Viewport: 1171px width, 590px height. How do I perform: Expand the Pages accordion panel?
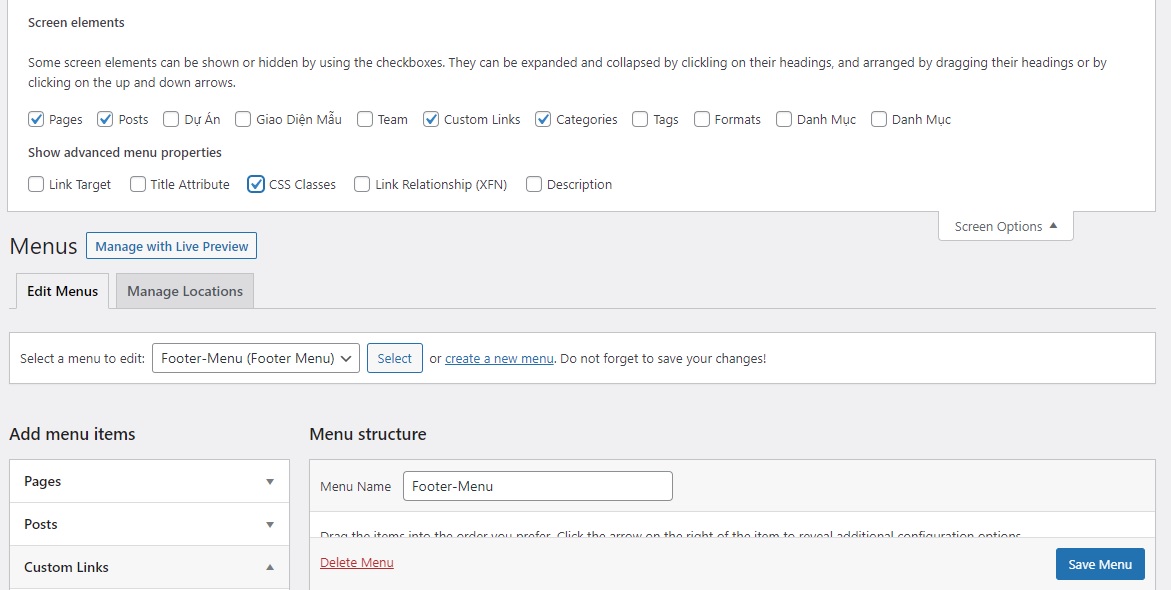(148, 481)
